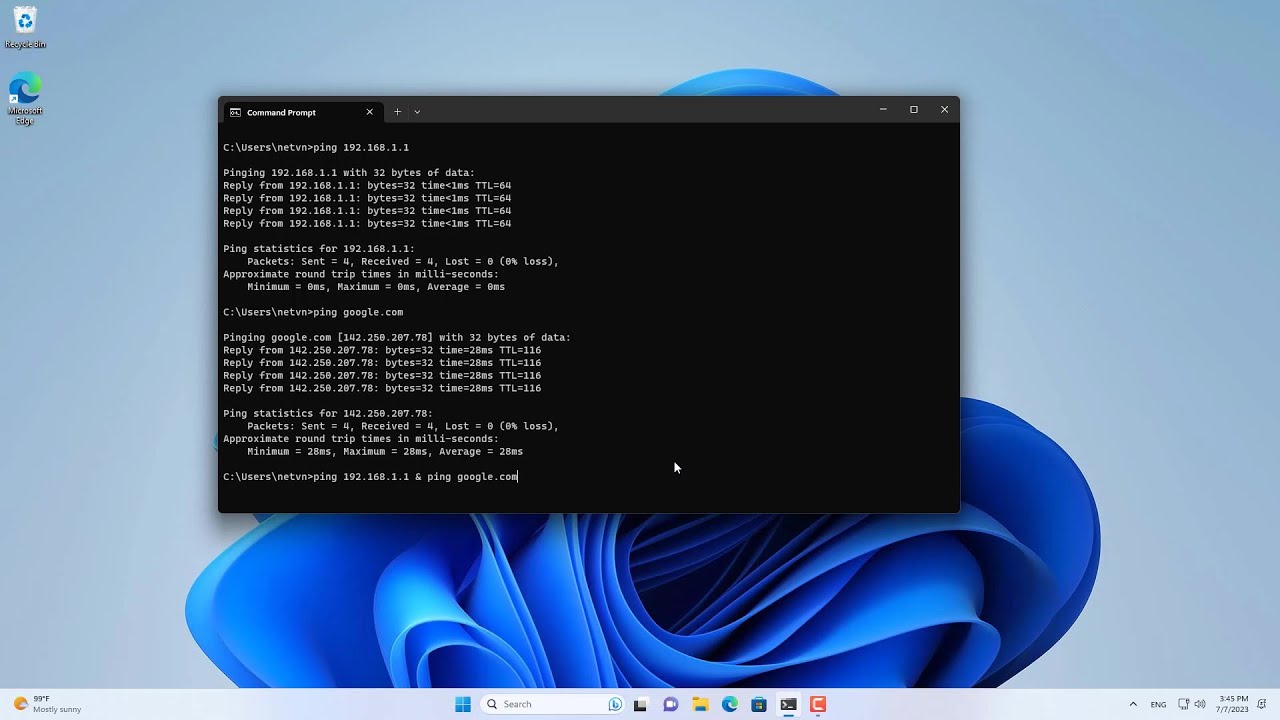Open the Chat app on taskbar
This screenshot has height=720, width=1280.
[x=671, y=704]
